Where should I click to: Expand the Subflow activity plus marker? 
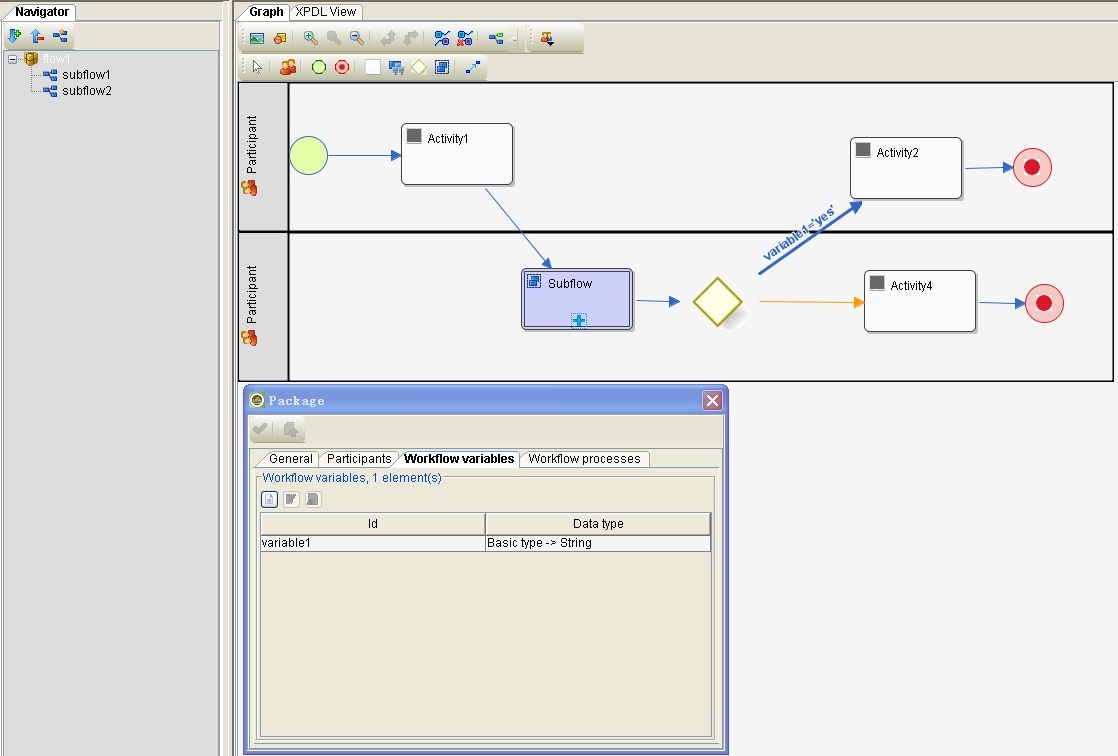[x=578, y=320]
